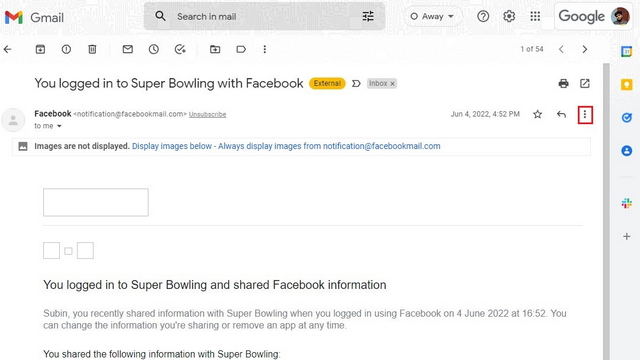Print this email
This screenshot has height=360, width=640.
click(x=564, y=84)
